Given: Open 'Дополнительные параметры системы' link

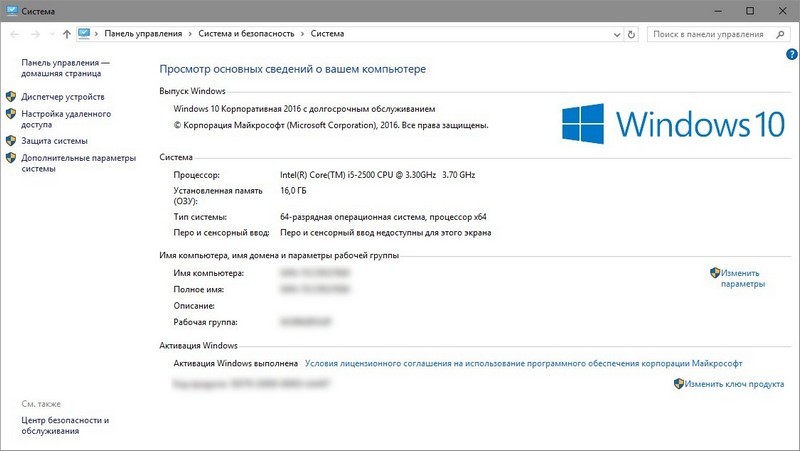Looking at the screenshot, I should tap(79, 163).
